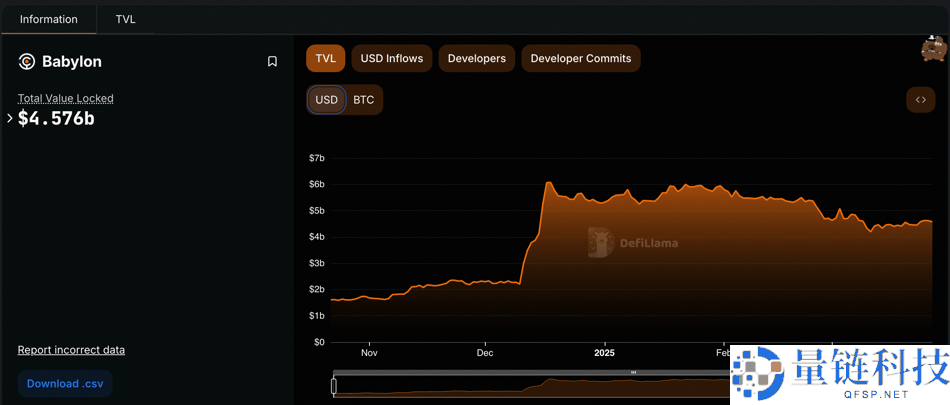Click the Babylon protocol logo icon
The width and height of the screenshot is (950, 405).
(27, 62)
